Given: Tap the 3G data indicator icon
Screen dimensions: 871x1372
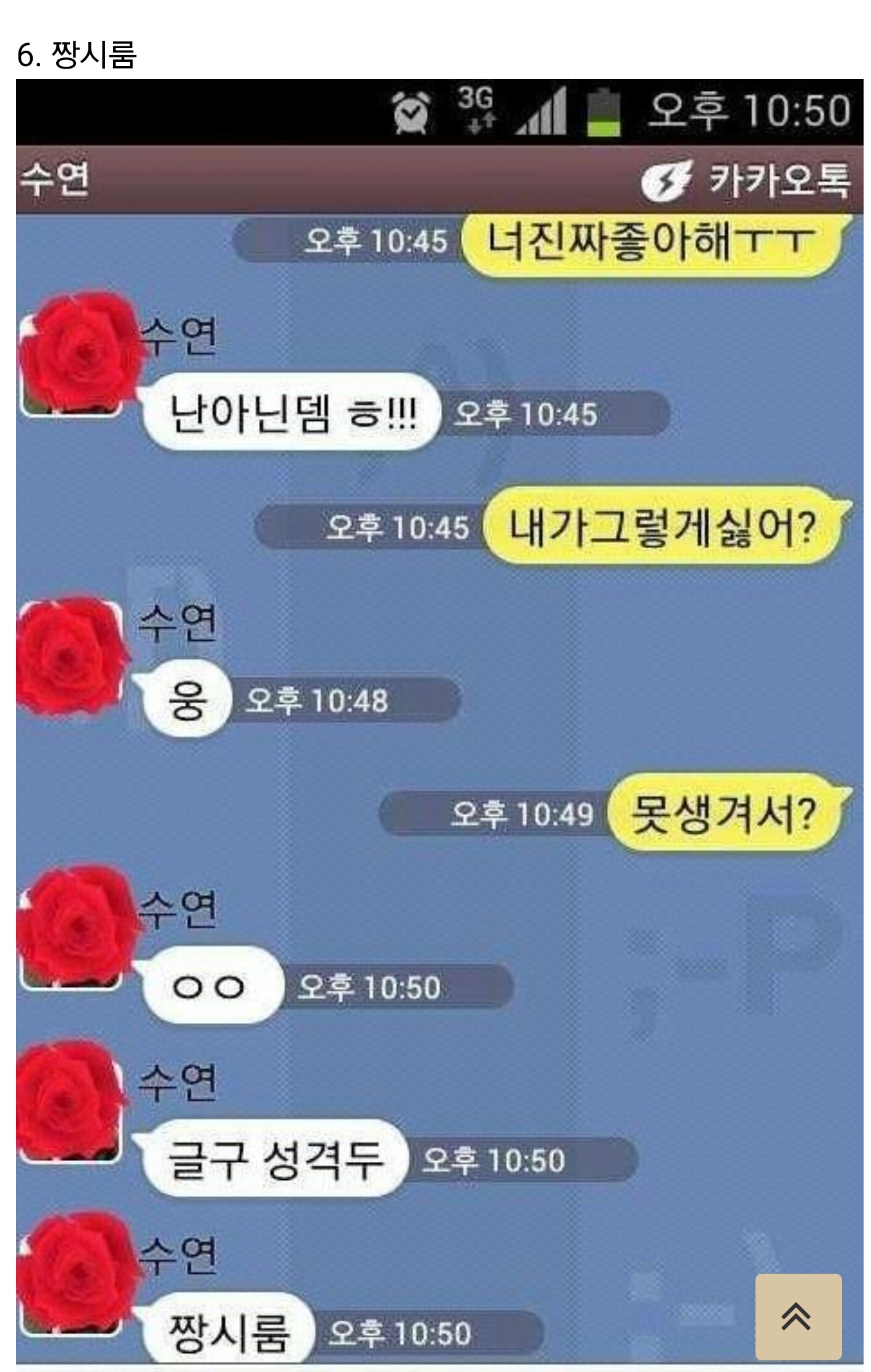Looking at the screenshot, I should 476,109.
